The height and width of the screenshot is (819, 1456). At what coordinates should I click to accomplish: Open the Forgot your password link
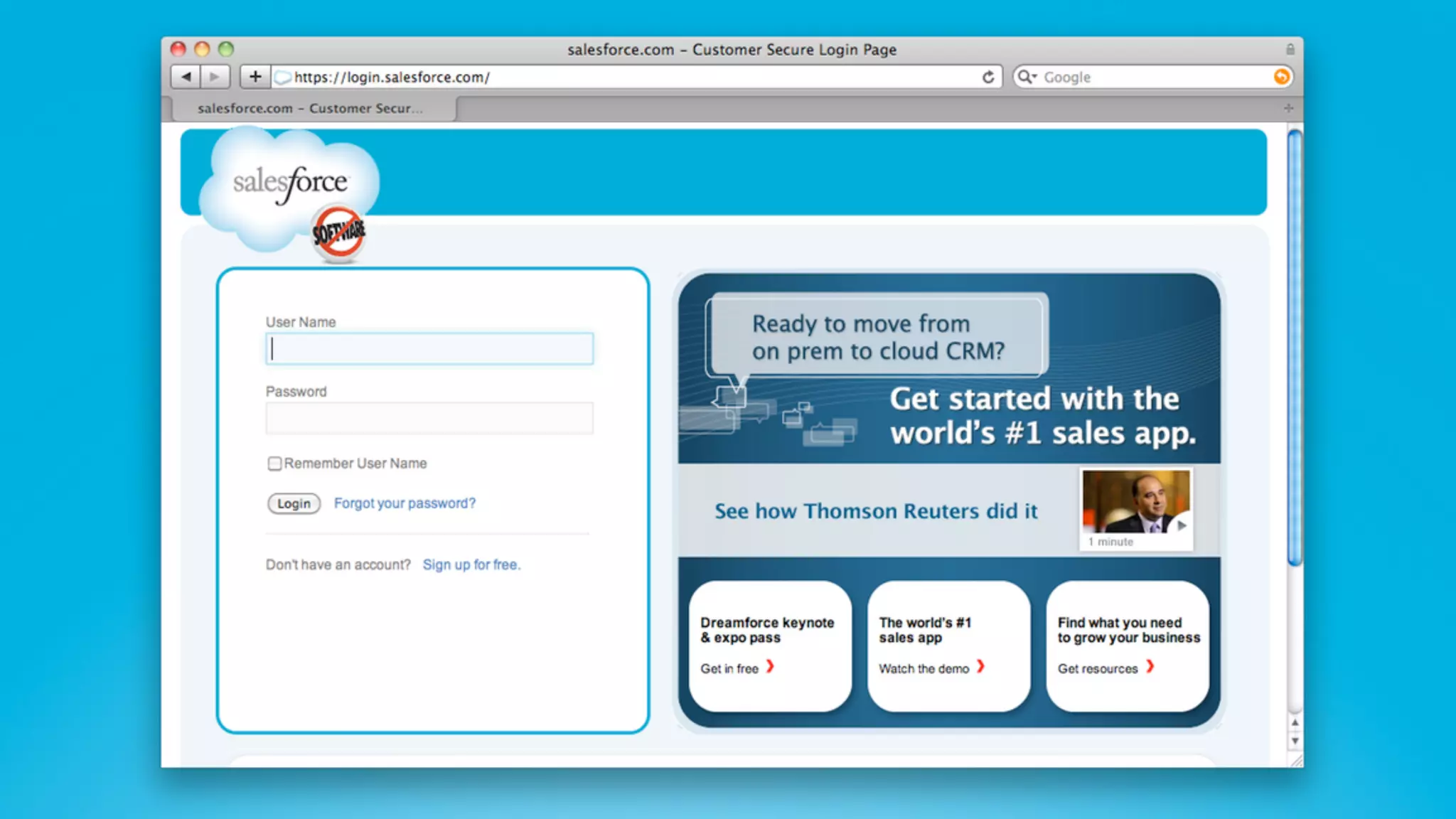[405, 503]
